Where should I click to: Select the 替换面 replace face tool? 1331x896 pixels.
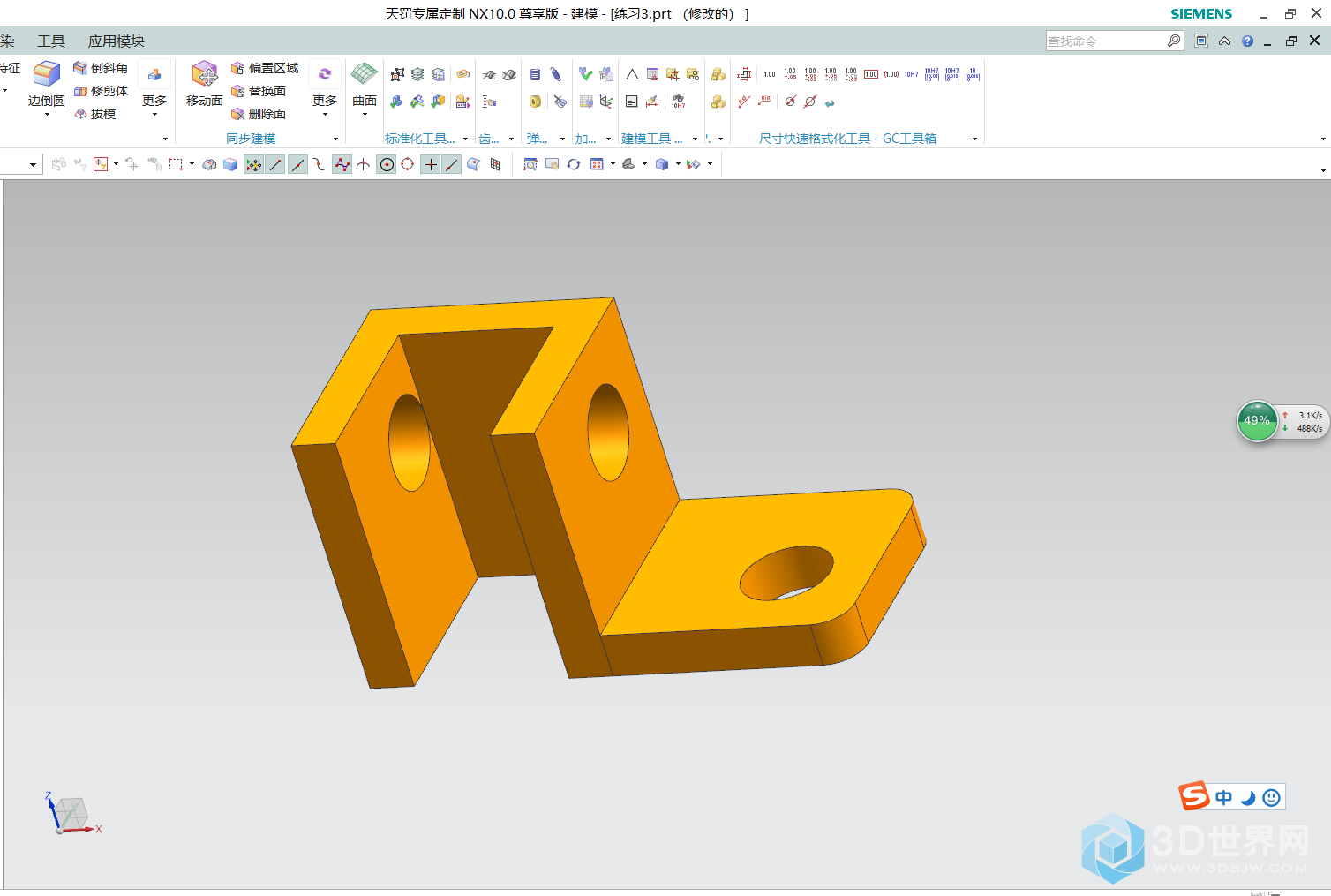click(259, 91)
